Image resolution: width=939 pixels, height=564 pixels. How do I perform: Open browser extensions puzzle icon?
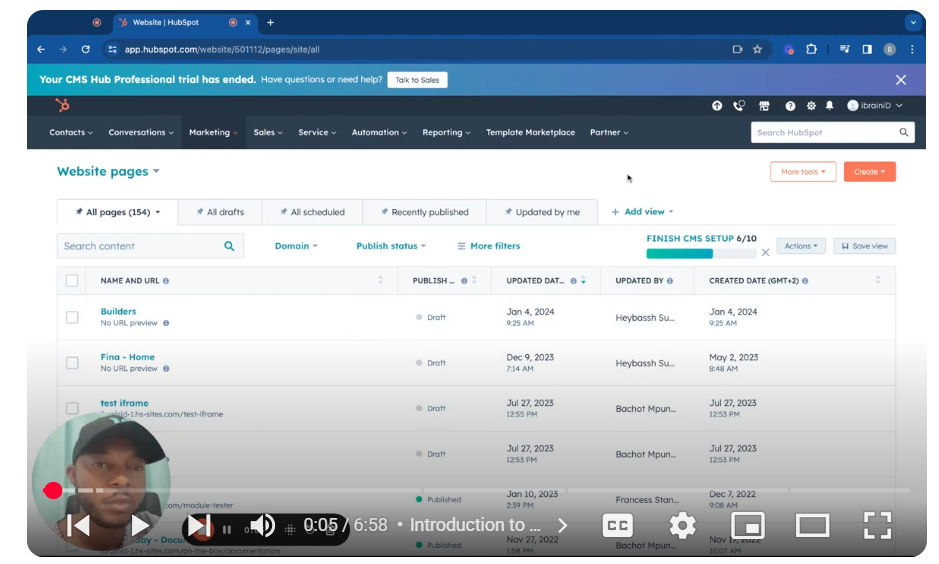point(811,49)
